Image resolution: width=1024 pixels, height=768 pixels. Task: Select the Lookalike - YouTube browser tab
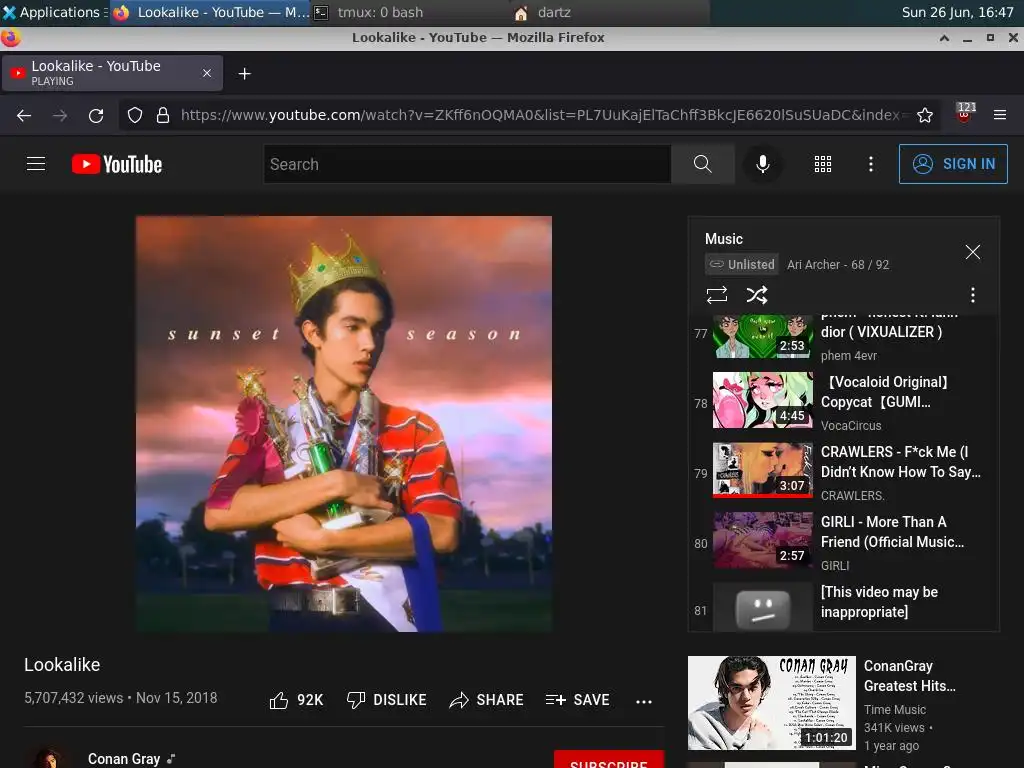click(112, 73)
